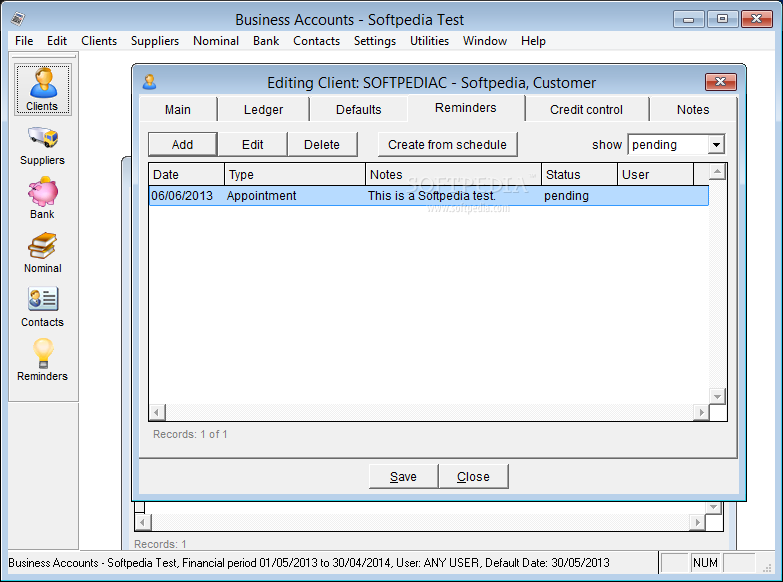Open the Reminders light bulb icon
This screenshot has width=783, height=582.
coord(42,360)
